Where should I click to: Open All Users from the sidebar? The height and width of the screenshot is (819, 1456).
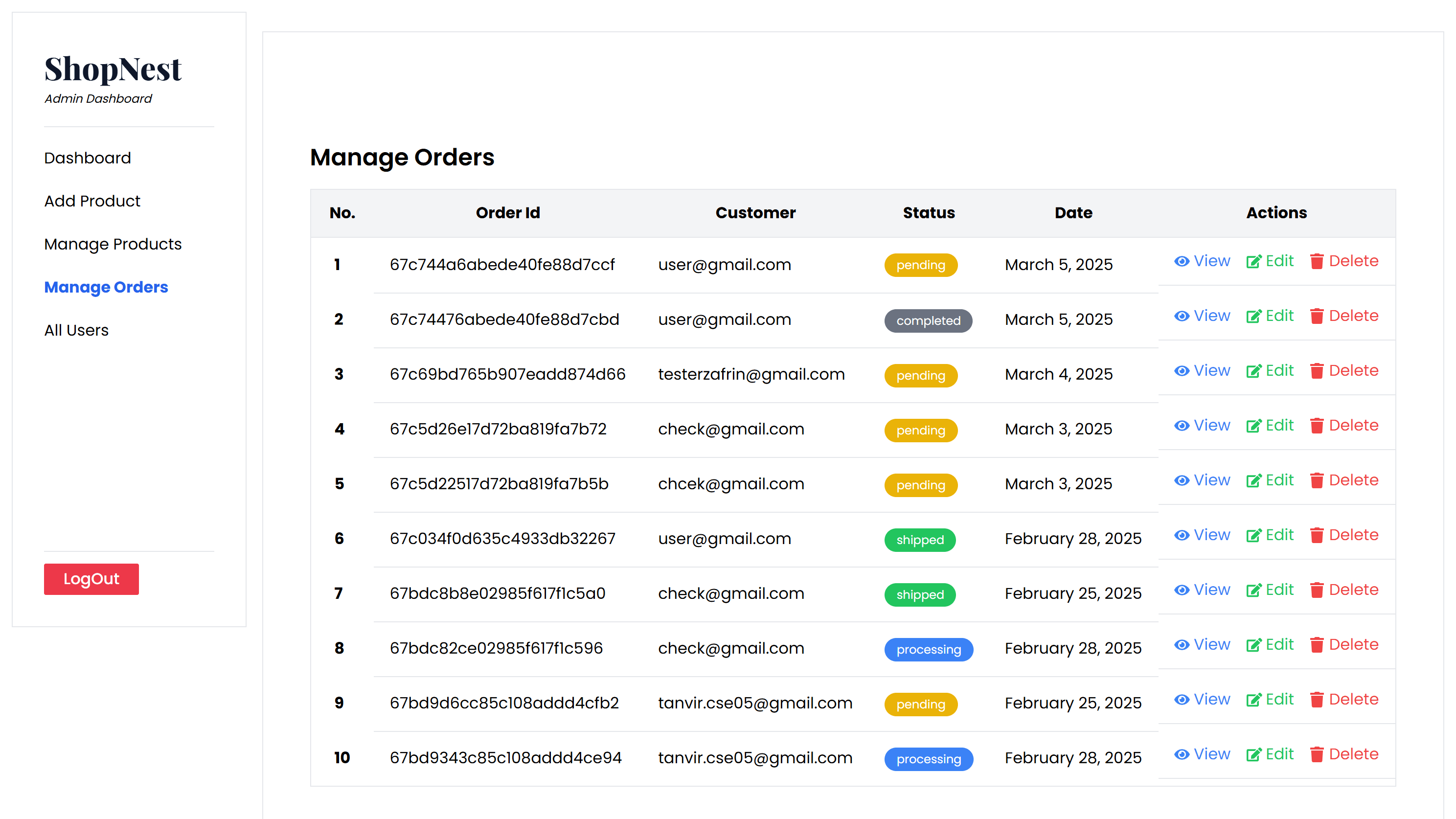(x=76, y=330)
